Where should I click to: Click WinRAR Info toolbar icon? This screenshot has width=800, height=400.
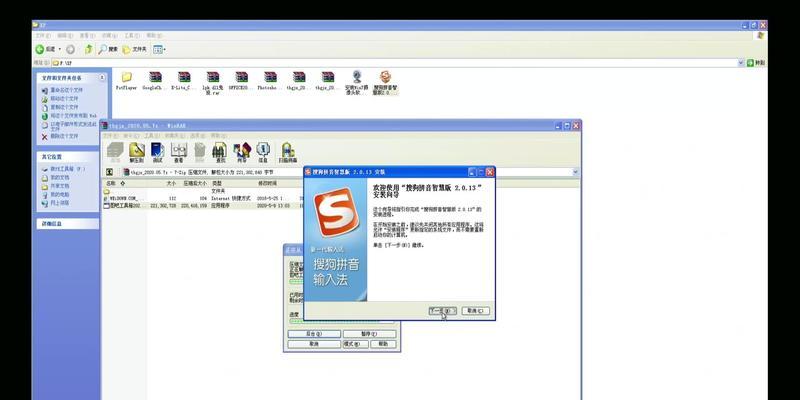tap(263, 152)
